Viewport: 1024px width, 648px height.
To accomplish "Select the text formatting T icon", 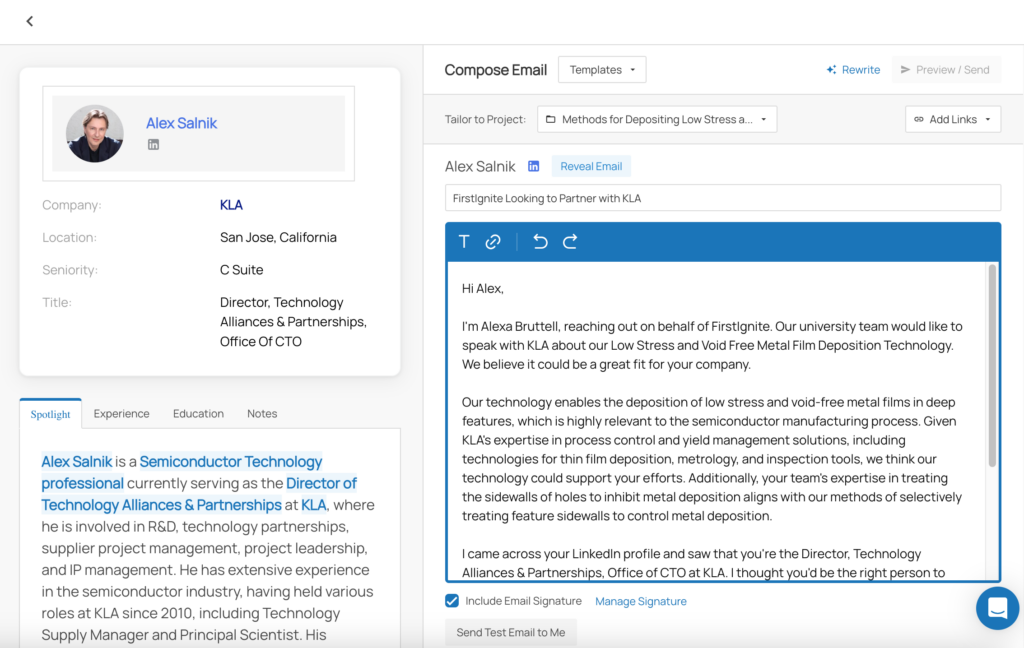I will tap(464, 242).
